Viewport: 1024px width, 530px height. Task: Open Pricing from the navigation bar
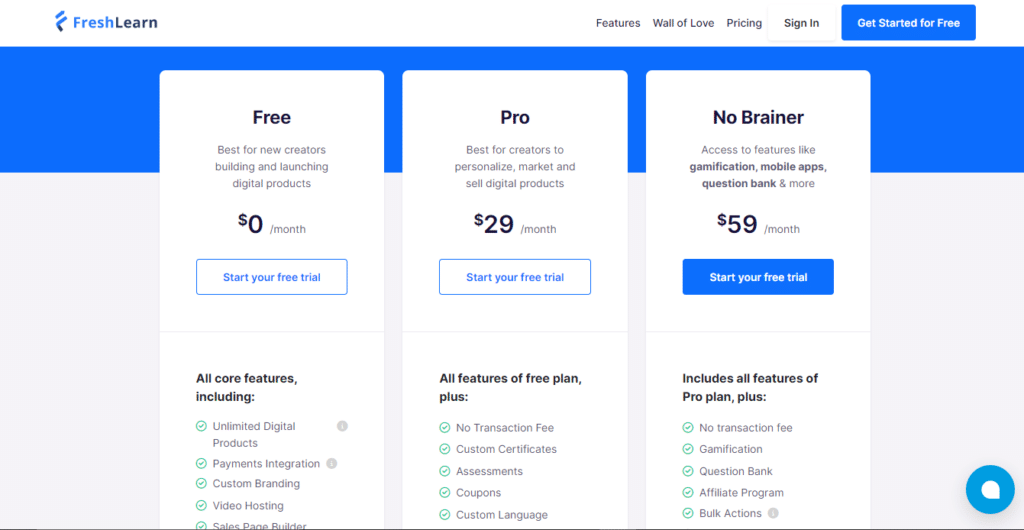click(744, 23)
